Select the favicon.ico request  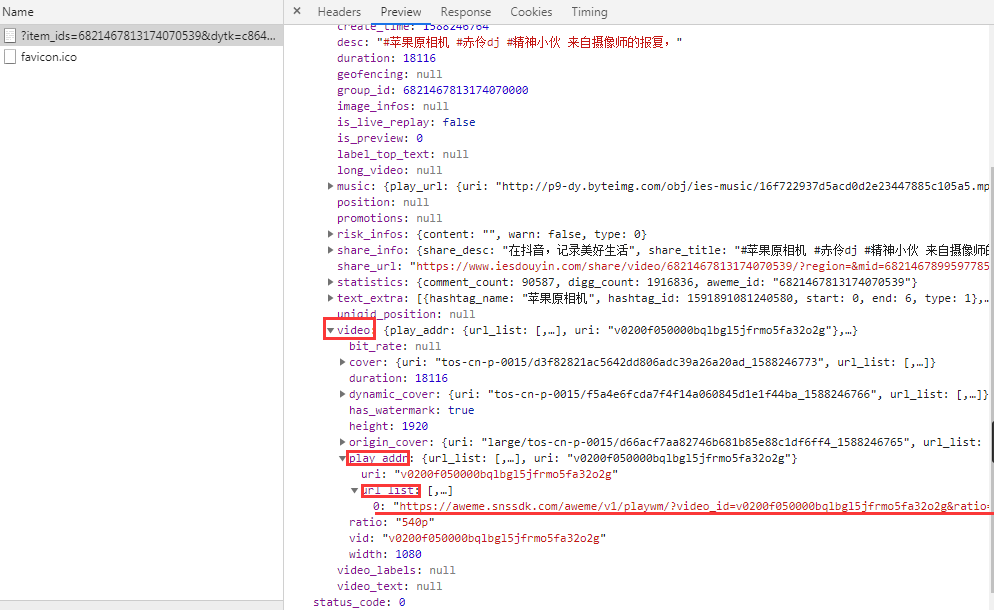coord(141,57)
